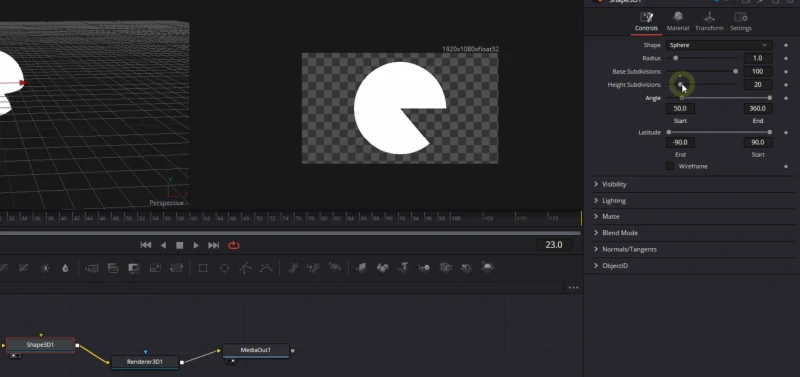Image resolution: width=800 pixels, height=377 pixels.
Task: Switch to the Controls tab
Action: 646,22
